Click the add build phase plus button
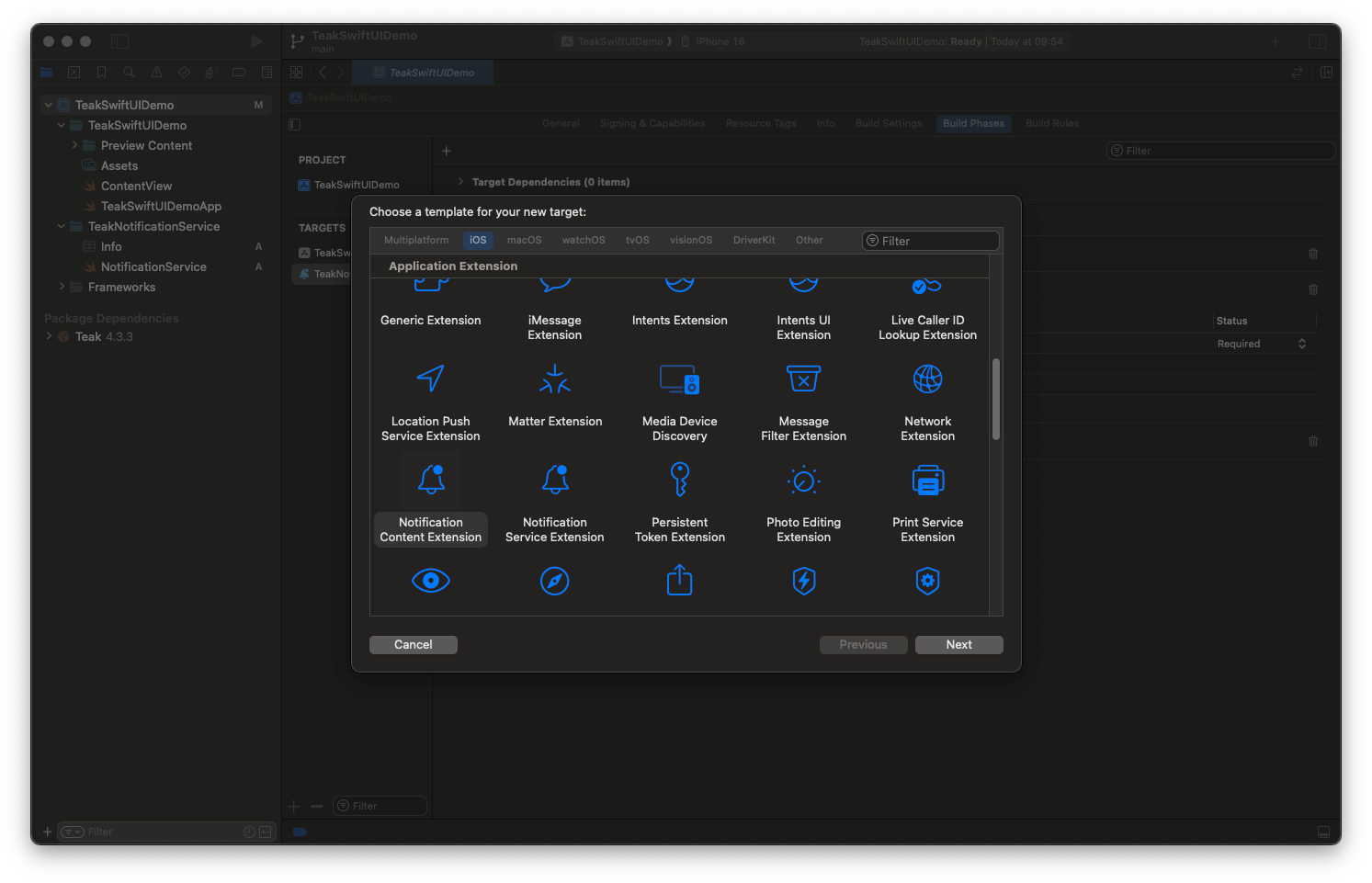 click(x=447, y=151)
